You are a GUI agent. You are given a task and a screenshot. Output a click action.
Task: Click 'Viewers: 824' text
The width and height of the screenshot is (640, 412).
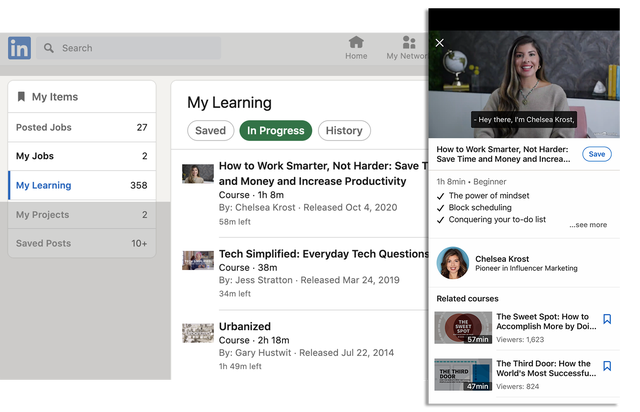[518, 386]
